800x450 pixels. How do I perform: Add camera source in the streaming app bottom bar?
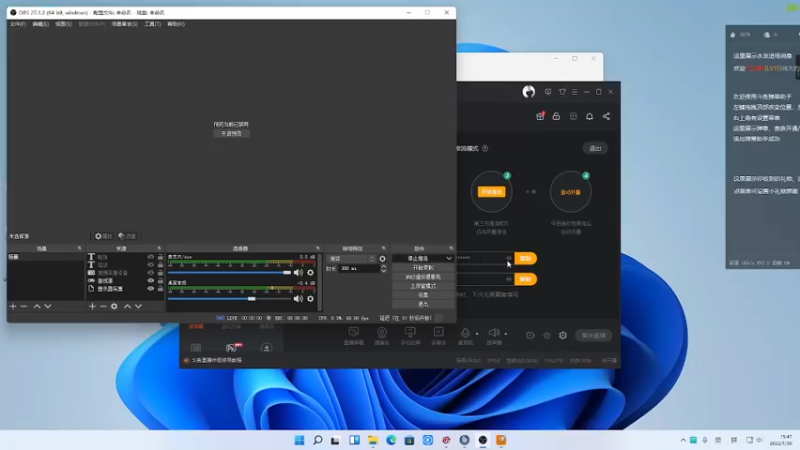(382, 336)
